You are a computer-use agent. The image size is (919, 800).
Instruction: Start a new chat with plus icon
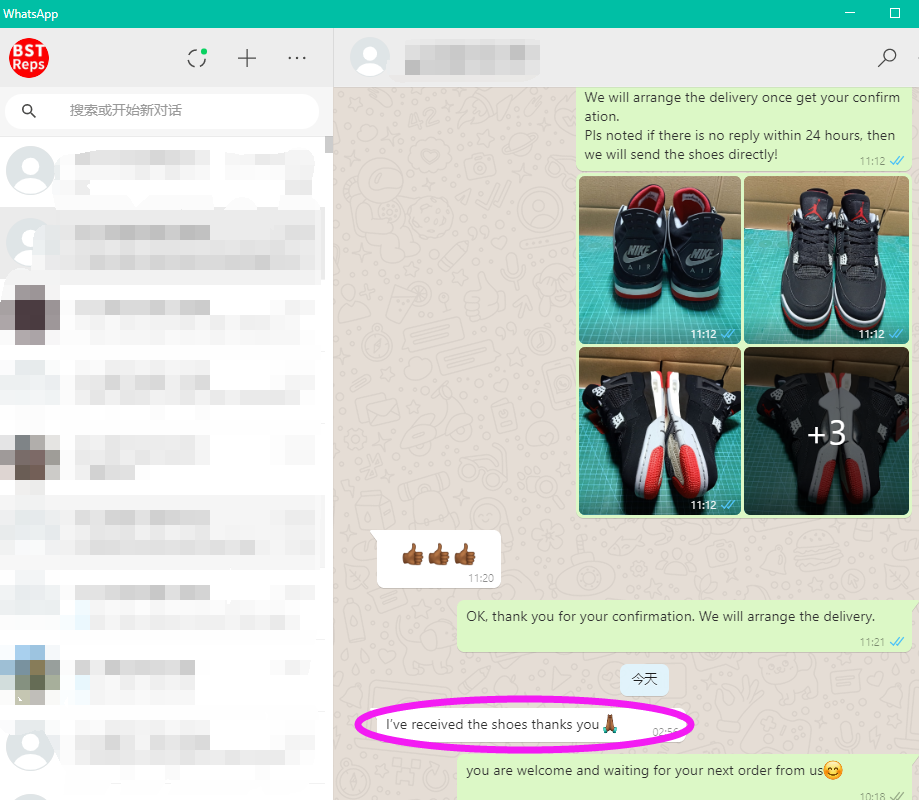[247, 58]
